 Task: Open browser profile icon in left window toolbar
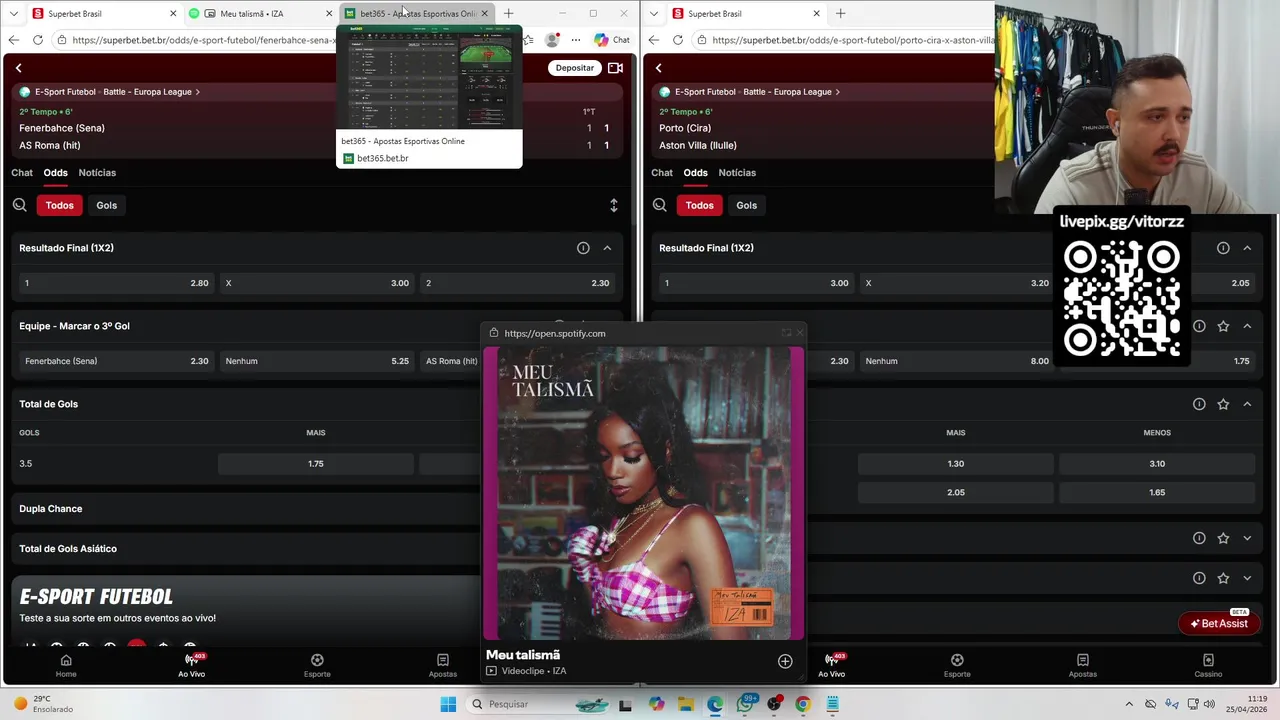pos(552,40)
